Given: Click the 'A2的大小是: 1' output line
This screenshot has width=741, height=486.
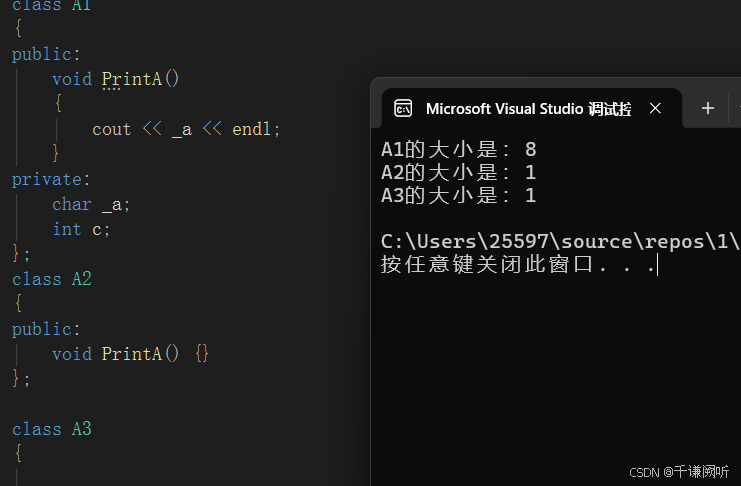Looking at the screenshot, I should 458,173.
